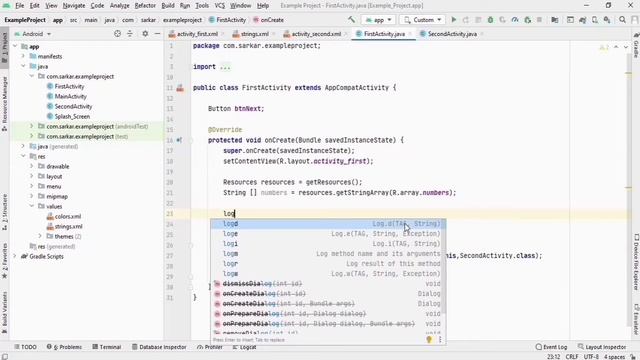Click the Search Everywhere magnifier icon
Image resolution: width=640 pixels, height=360 pixels.
click(x=622, y=20)
